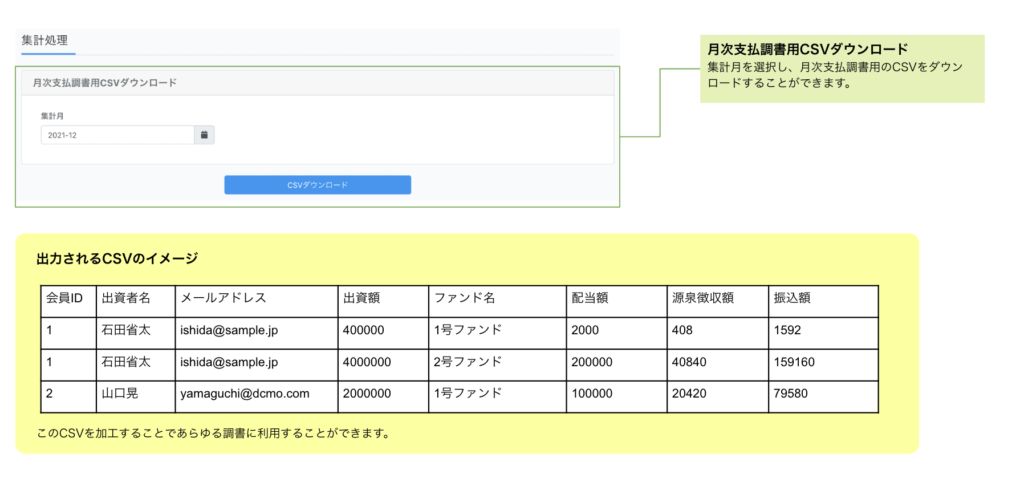Click the 振込額 column header
The height and width of the screenshot is (478, 1024).
791,298
